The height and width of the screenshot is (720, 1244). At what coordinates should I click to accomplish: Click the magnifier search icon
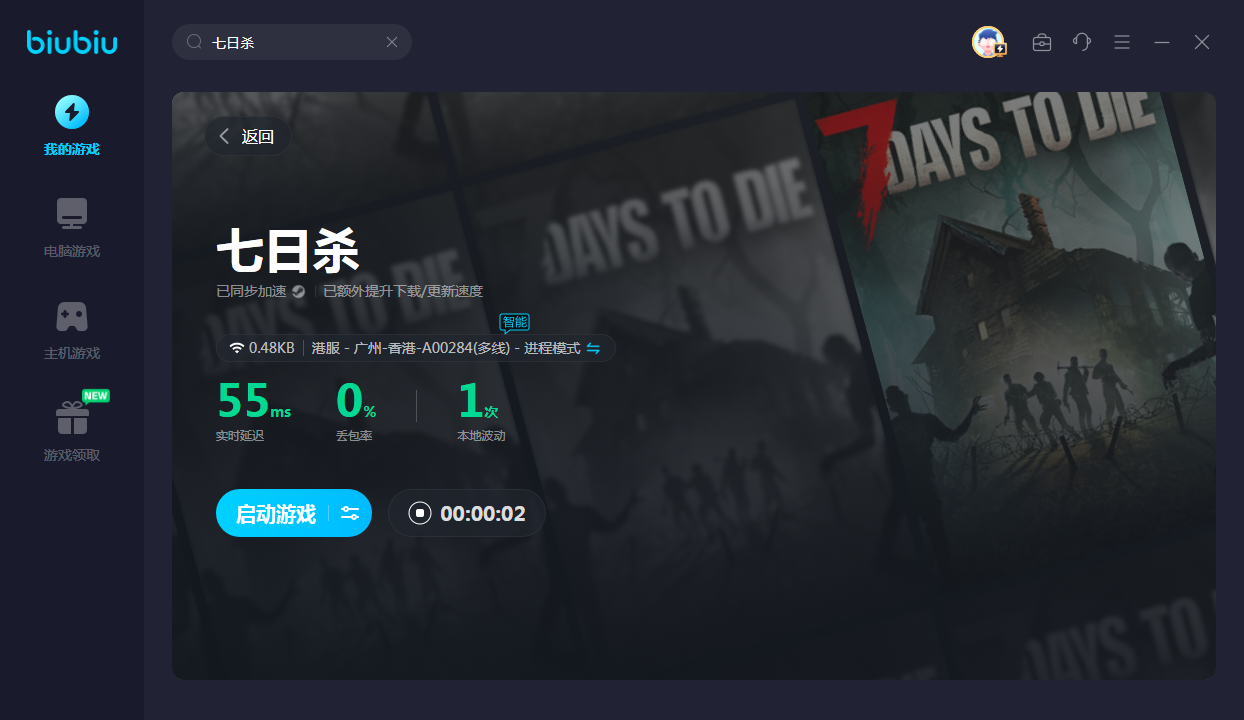pos(195,42)
